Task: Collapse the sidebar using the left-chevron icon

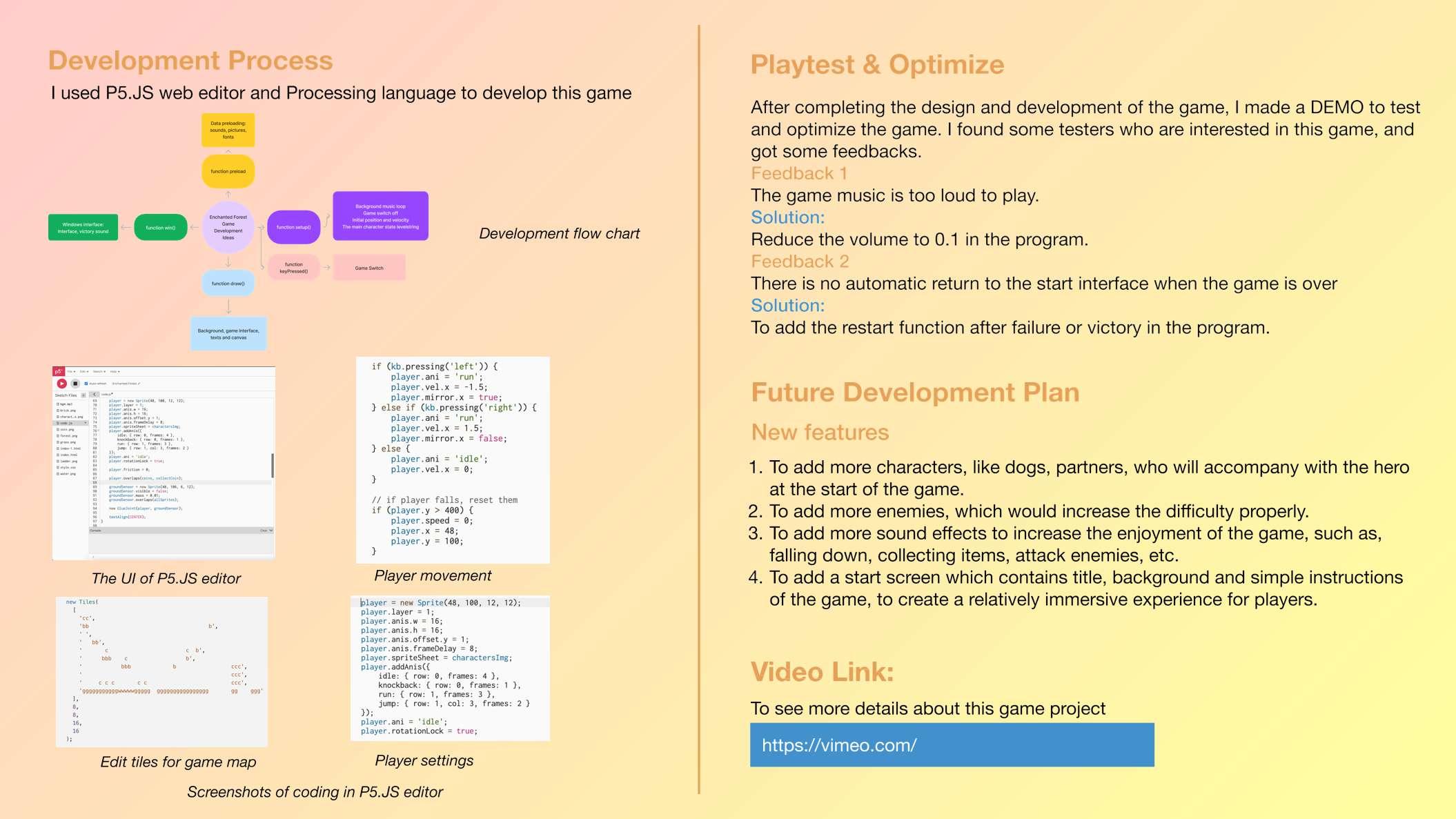Action: (95, 394)
